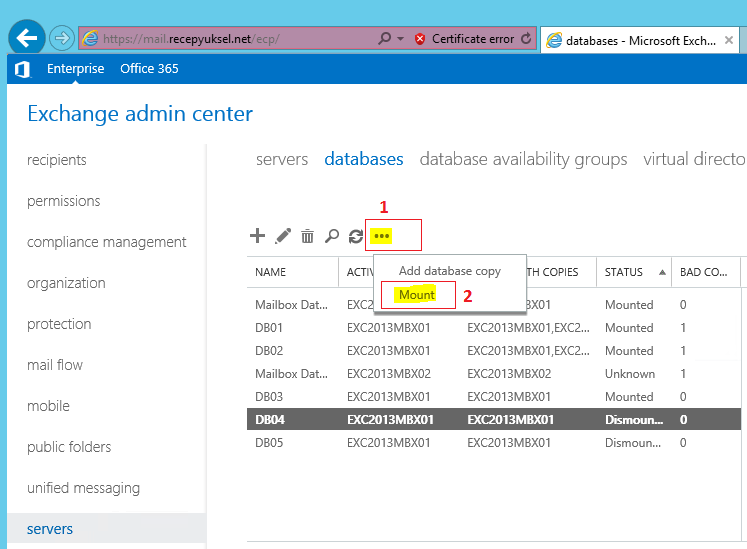
Task: Open unified messaging in the left navigation
Action: [x=83, y=488]
